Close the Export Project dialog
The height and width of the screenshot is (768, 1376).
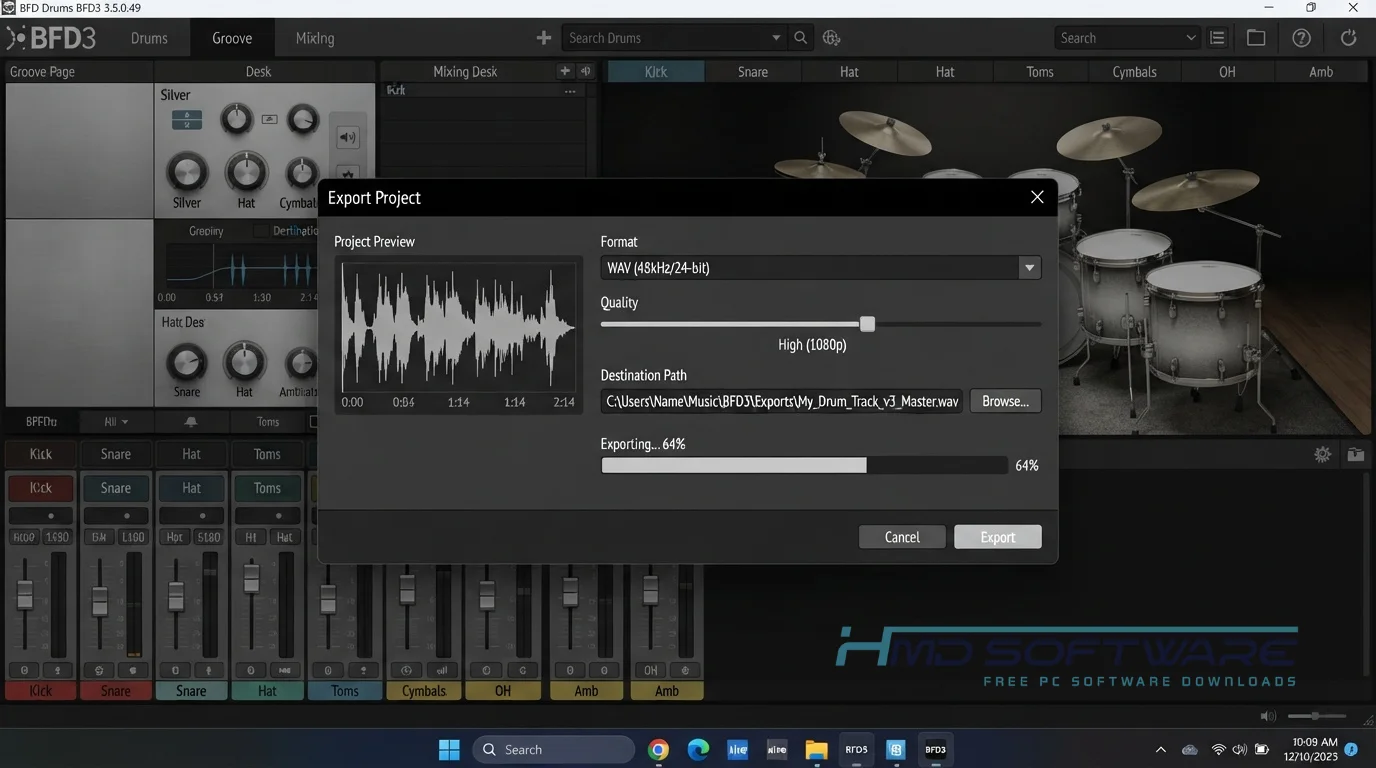pos(1037,197)
